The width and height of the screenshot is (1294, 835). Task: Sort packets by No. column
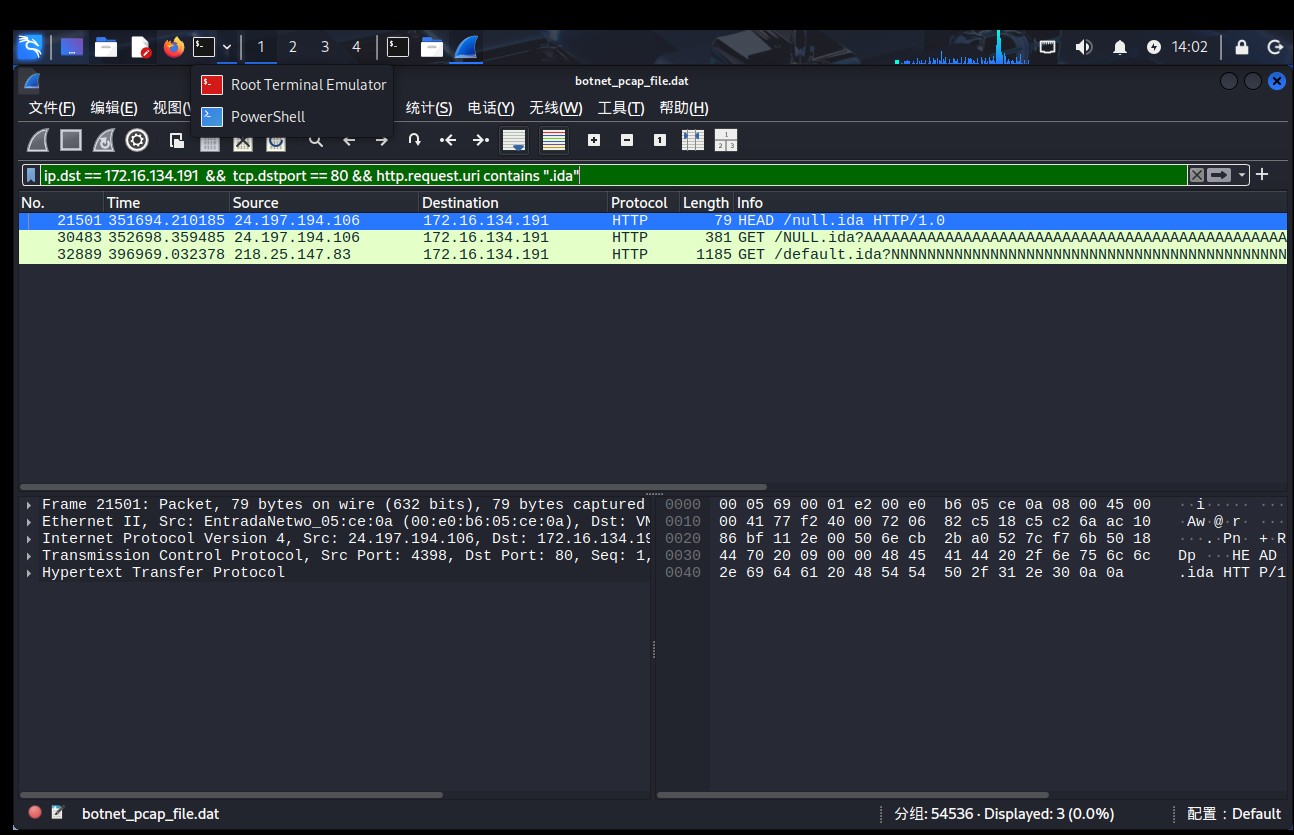point(61,202)
